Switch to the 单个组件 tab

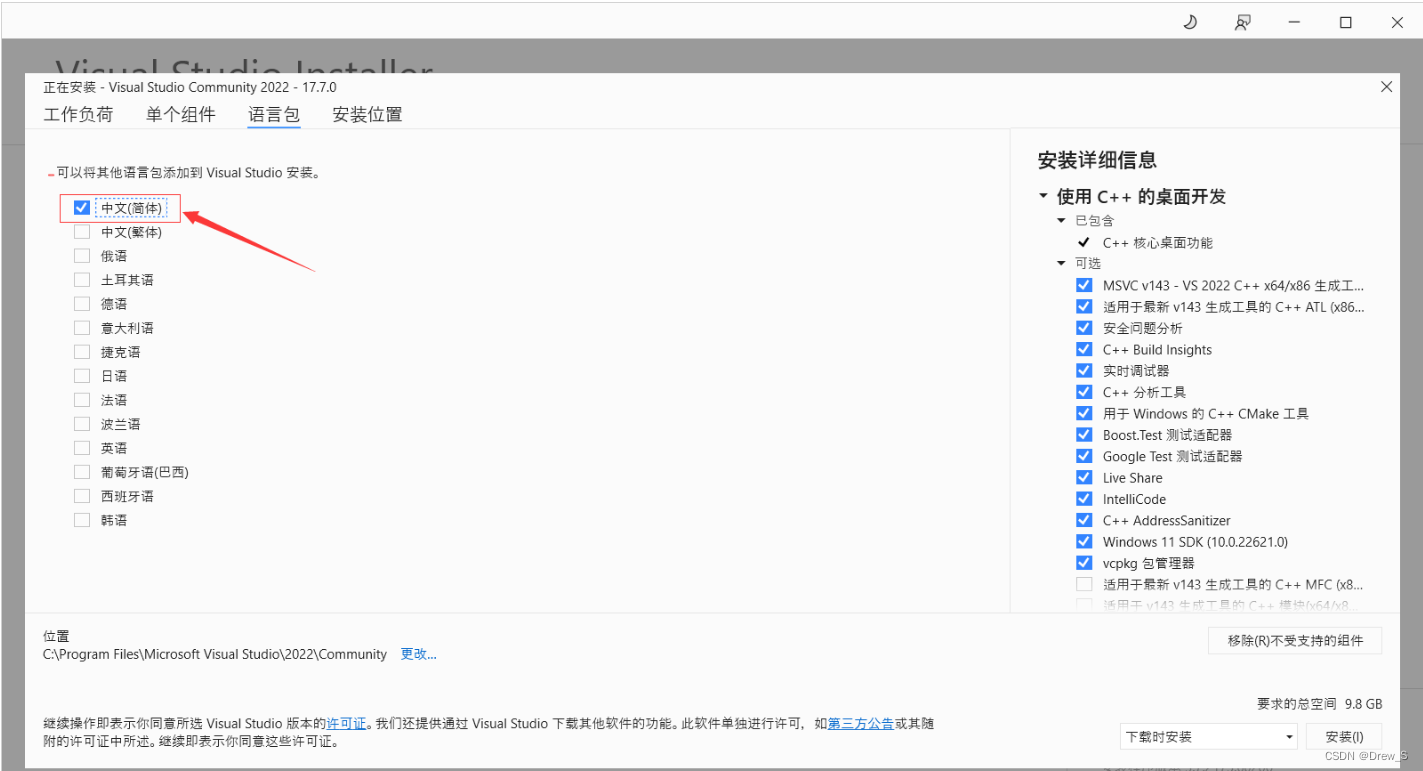tap(181, 115)
